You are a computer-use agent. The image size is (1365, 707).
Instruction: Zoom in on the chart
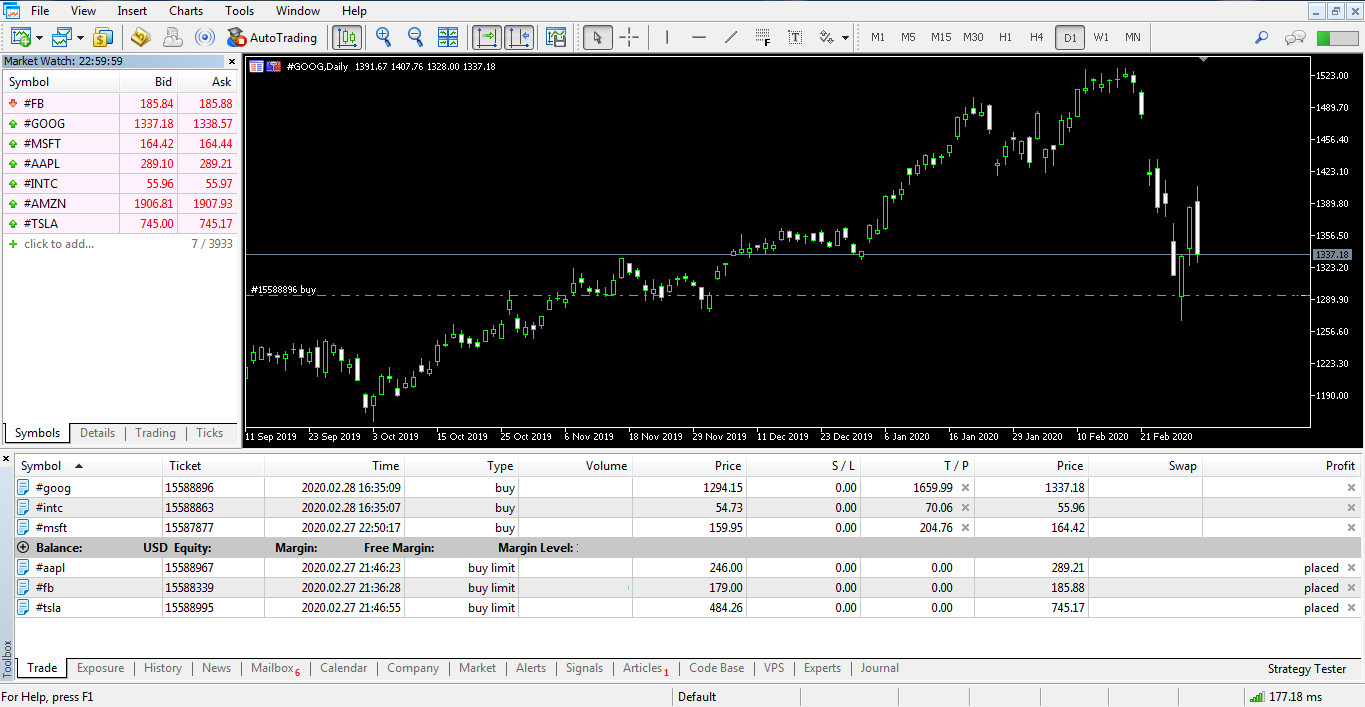(383, 38)
